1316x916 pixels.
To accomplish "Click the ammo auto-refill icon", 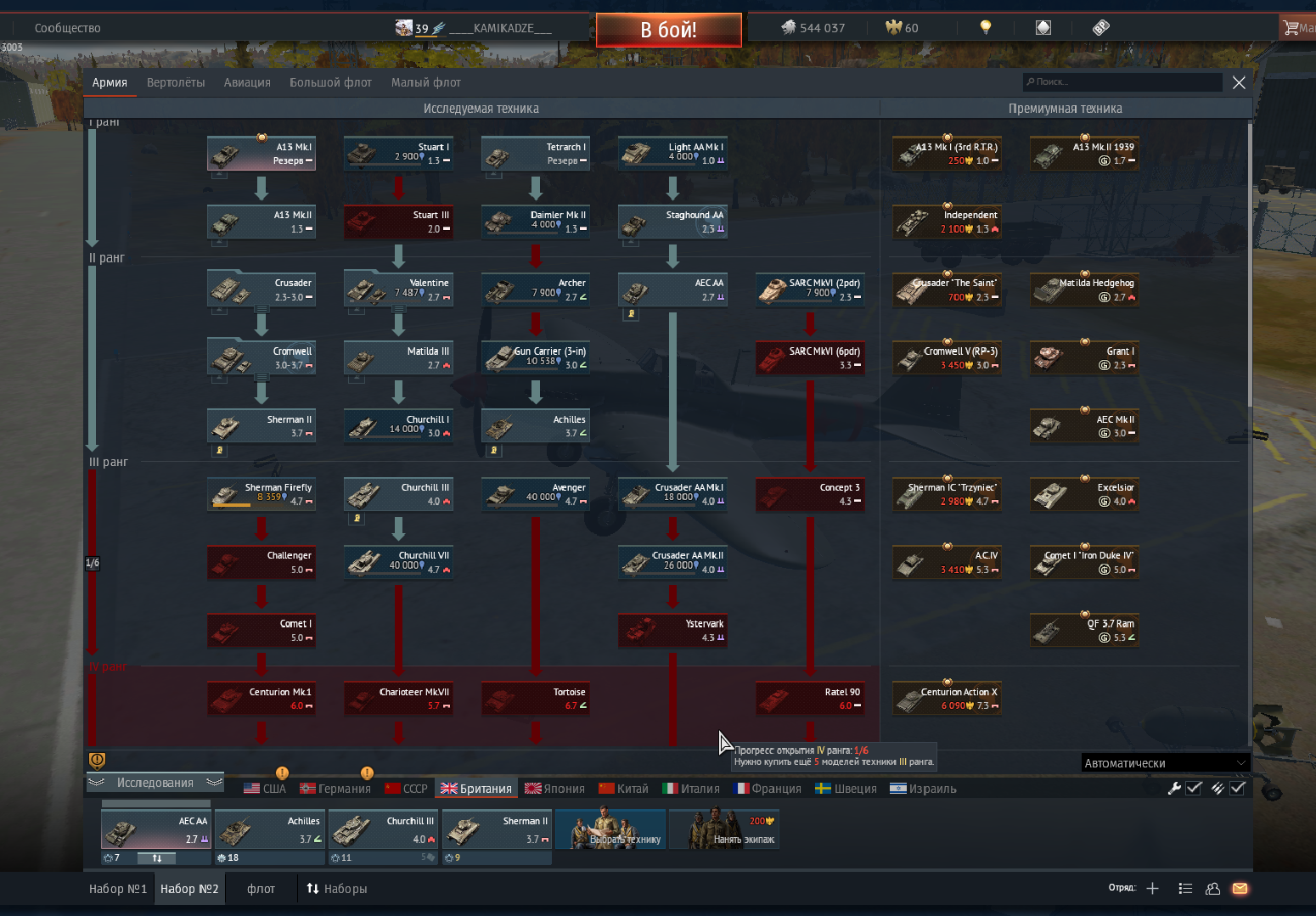I will pos(1218,788).
